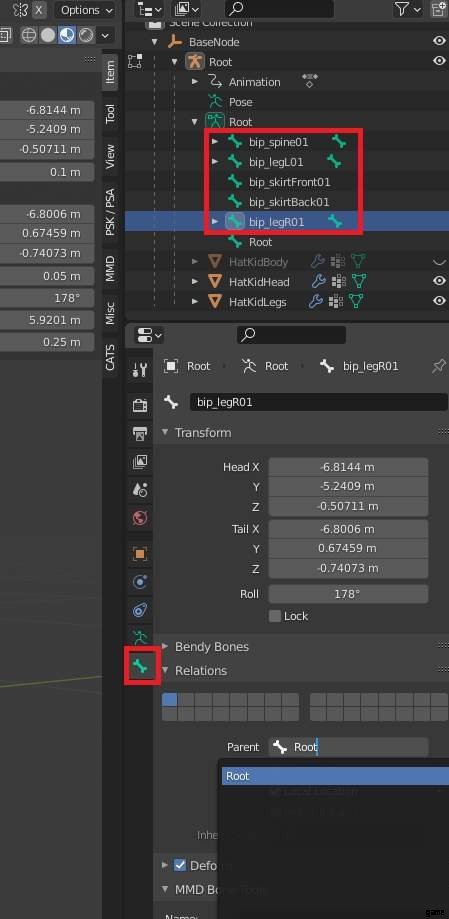Expand the bip_spine01 bone in outliner
449x919 pixels.
coord(215,142)
